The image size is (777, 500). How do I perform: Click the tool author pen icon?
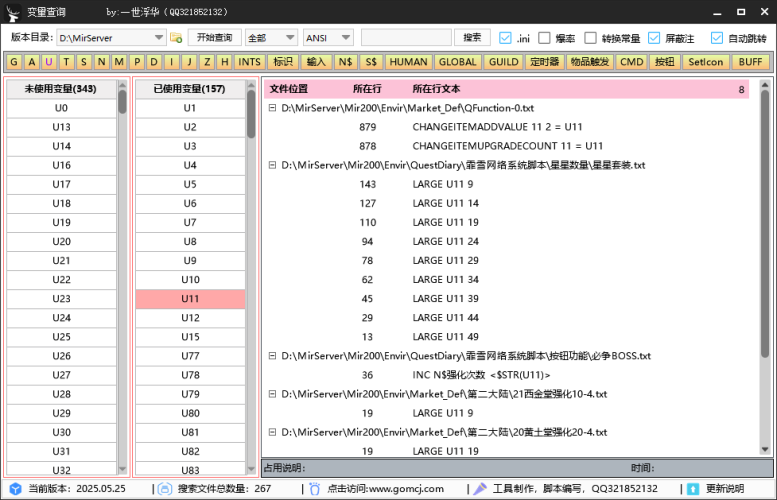[480, 489]
